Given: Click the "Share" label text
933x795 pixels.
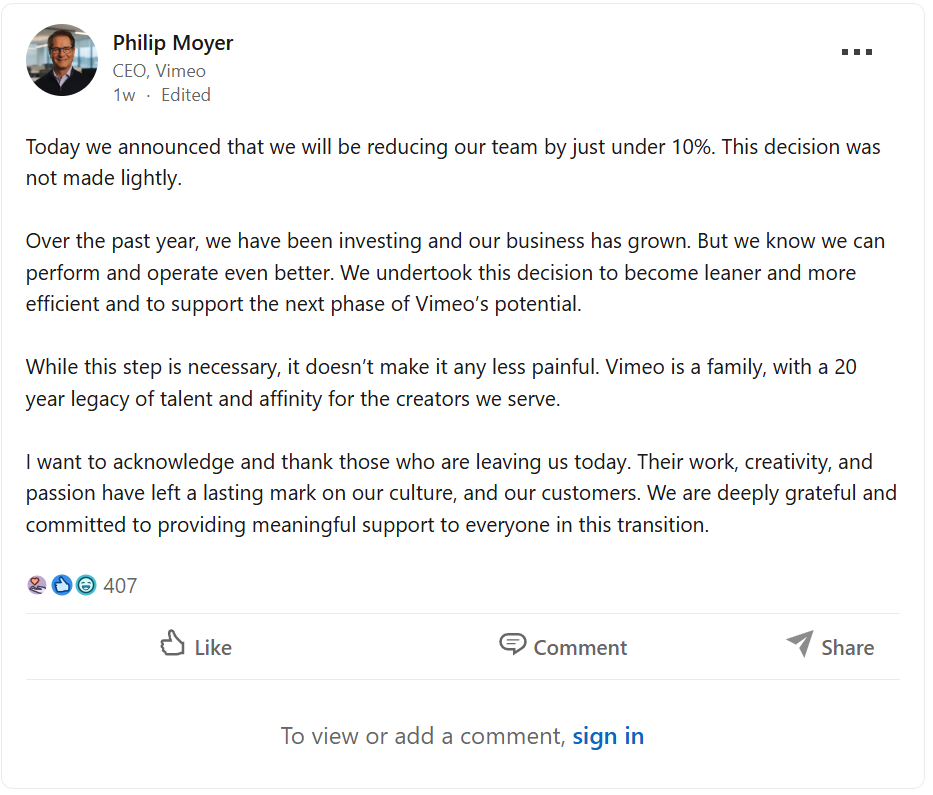Looking at the screenshot, I should [x=848, y=648].
